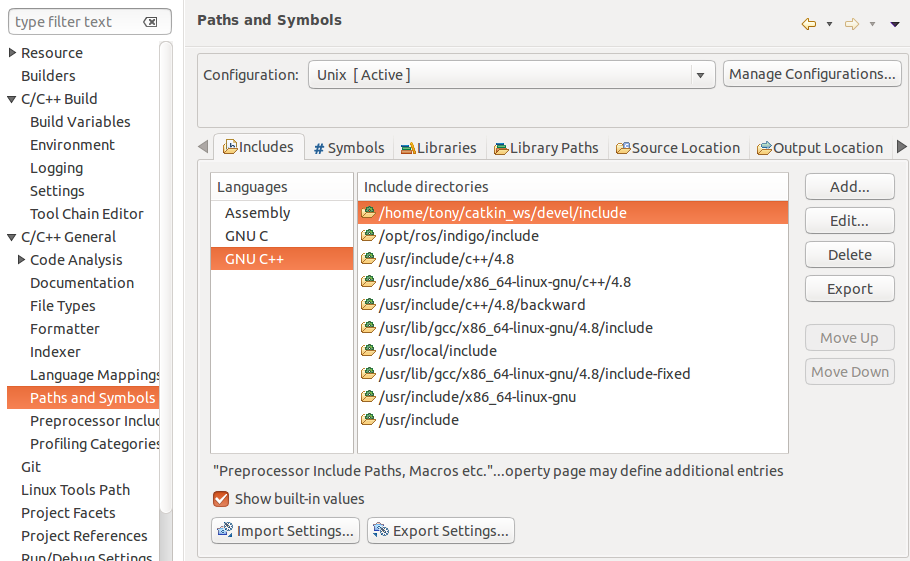910x561 pixels.
Task: Click the back navigation arrow icon
Action: click(x=809, y=24)
